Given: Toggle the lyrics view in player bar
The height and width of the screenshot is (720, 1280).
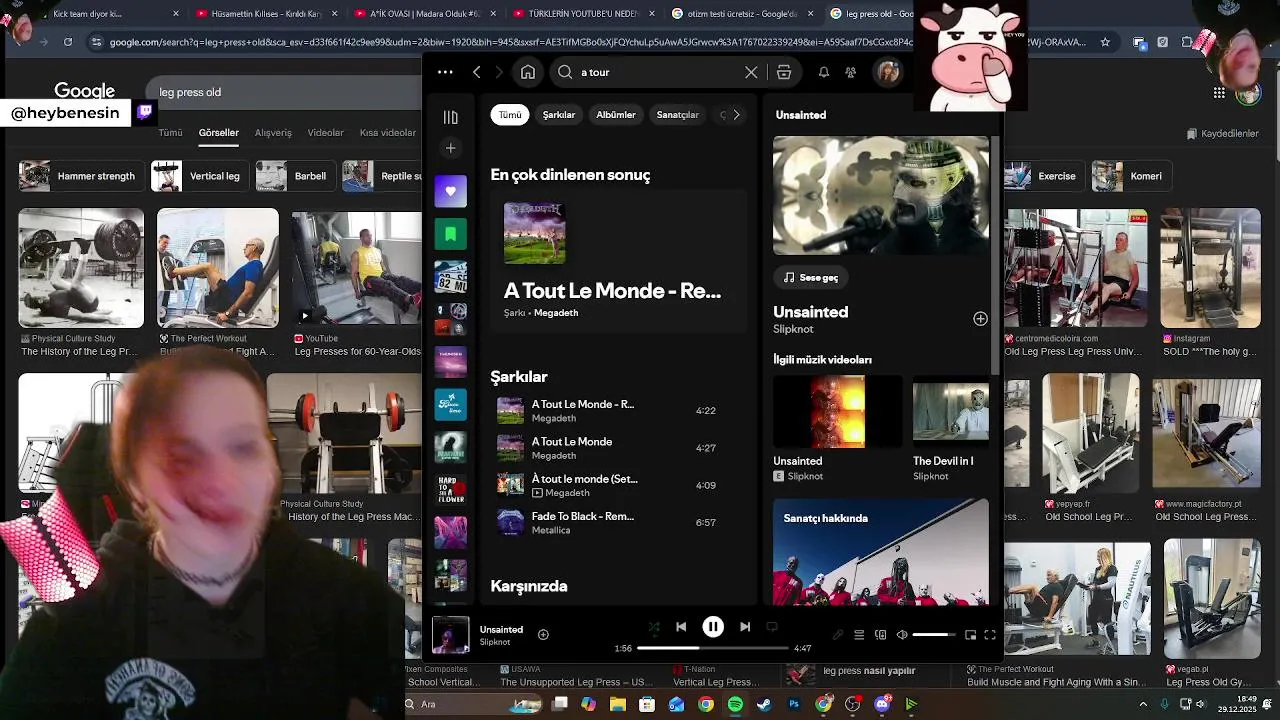Looking at the screenshot, I should [838, 635].
